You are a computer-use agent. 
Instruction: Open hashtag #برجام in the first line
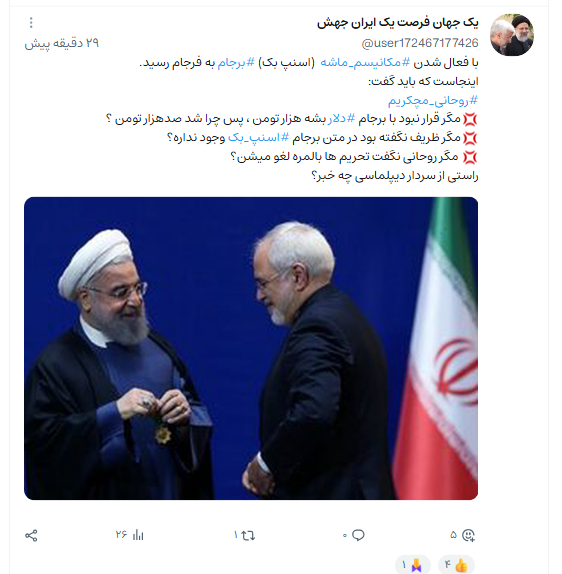tap(236, 63)
